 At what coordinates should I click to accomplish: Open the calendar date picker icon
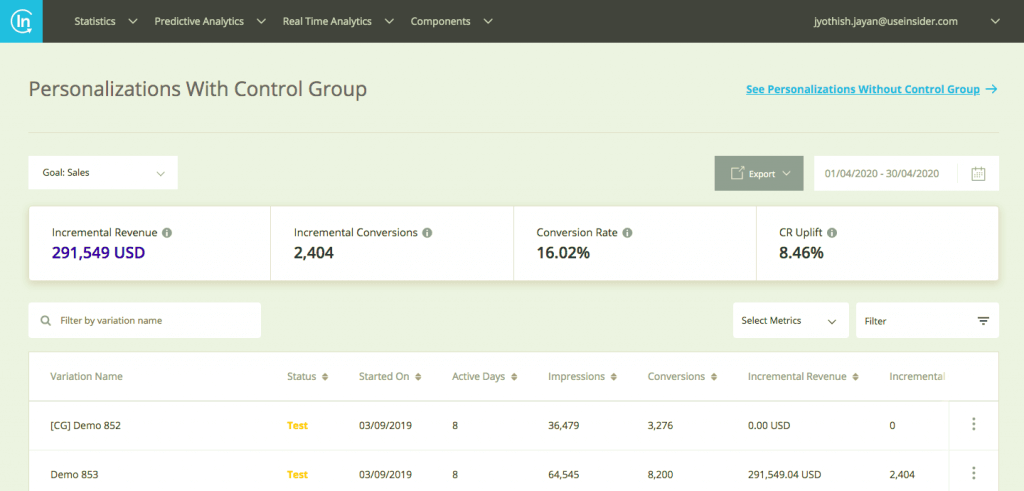click(978, 173)
